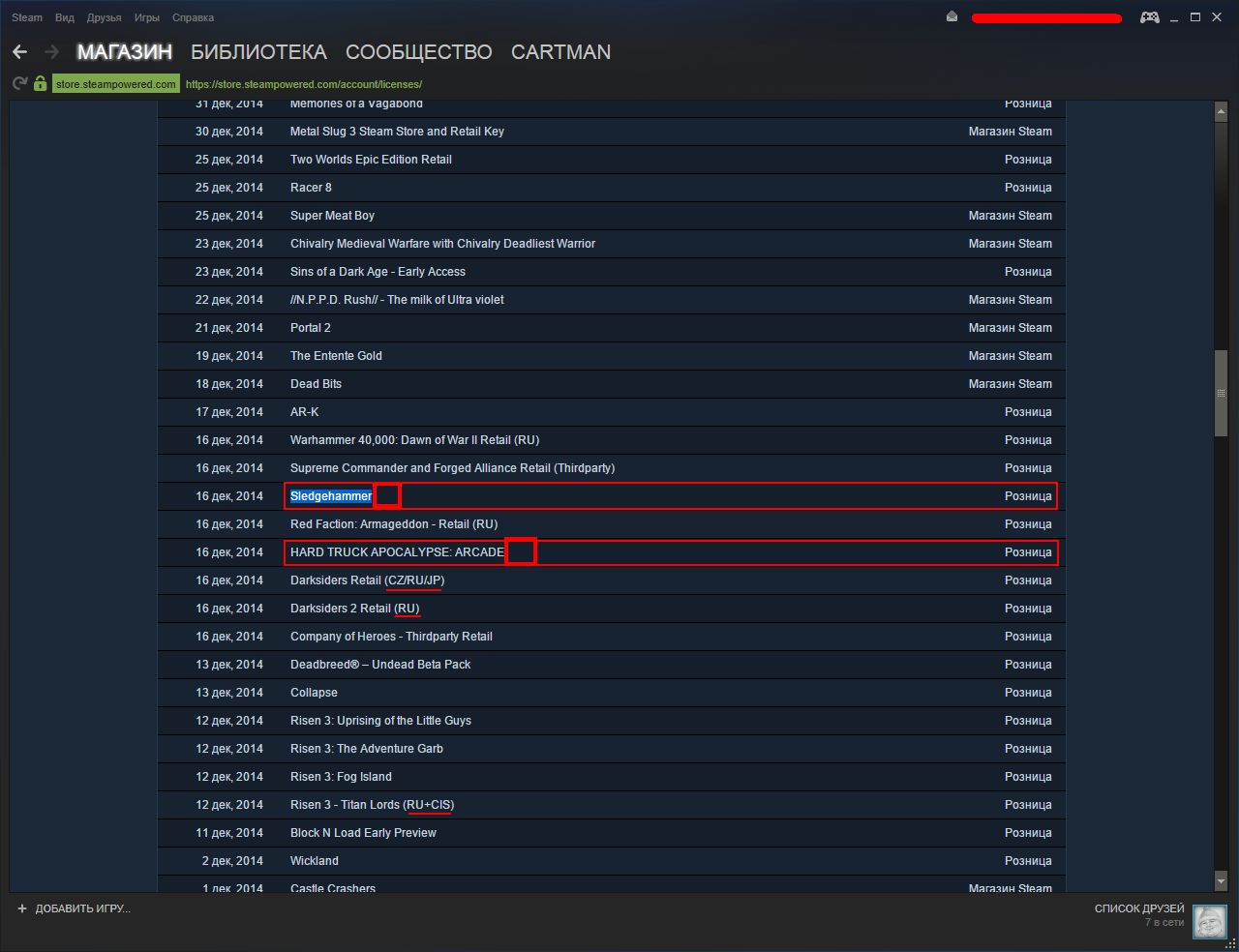The height and width of the screenshot is (952, 1239).
Task: Open the friends list avatar thumbnail
Action: coord(1209,922)
